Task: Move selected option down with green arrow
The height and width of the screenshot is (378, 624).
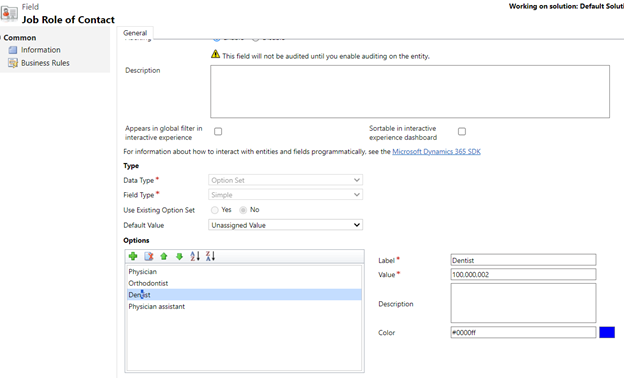Action: tap(179, 256)
